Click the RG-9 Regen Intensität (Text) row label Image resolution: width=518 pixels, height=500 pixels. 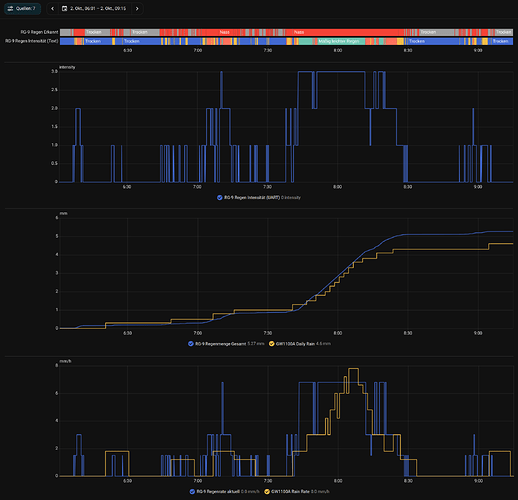pyautogui.click(x=32, y=41)
